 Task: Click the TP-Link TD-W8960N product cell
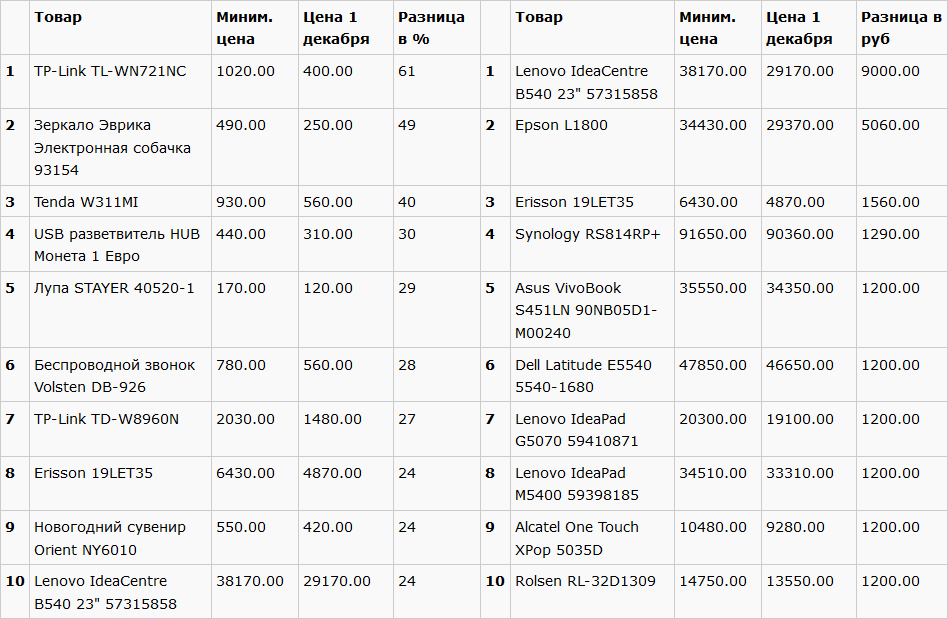[x=106, y=419]
